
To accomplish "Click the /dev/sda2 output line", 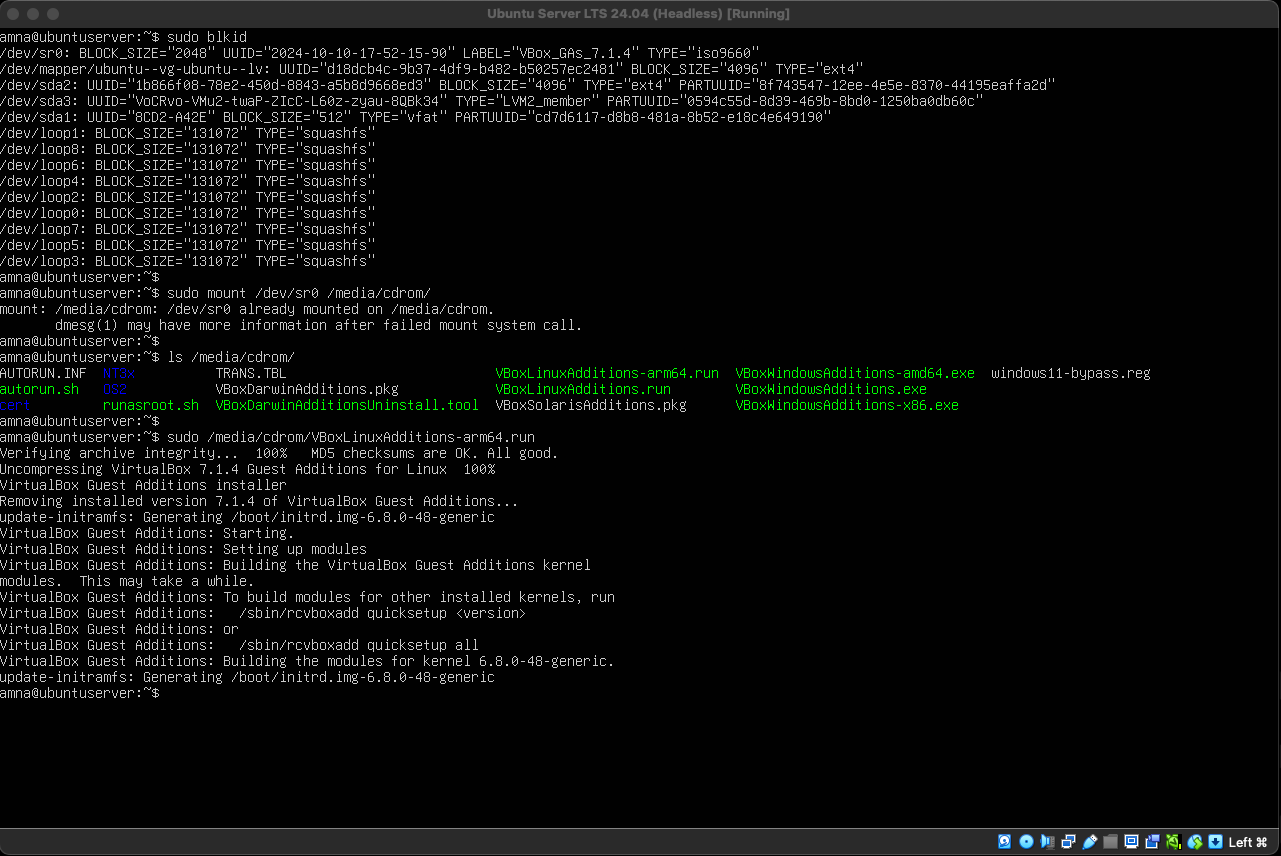I will (528, 85).
